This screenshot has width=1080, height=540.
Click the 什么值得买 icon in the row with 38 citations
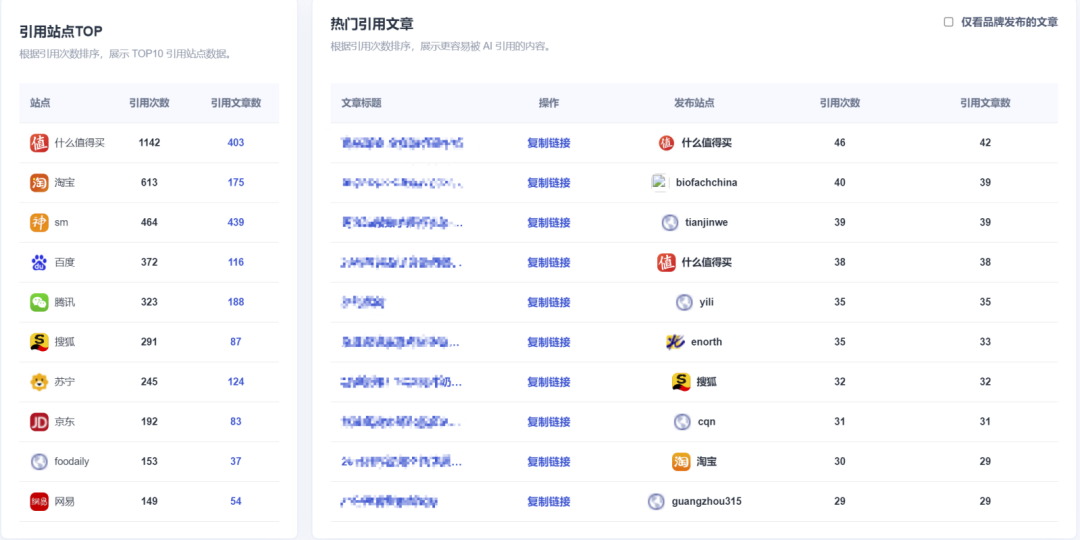(666, 262)
